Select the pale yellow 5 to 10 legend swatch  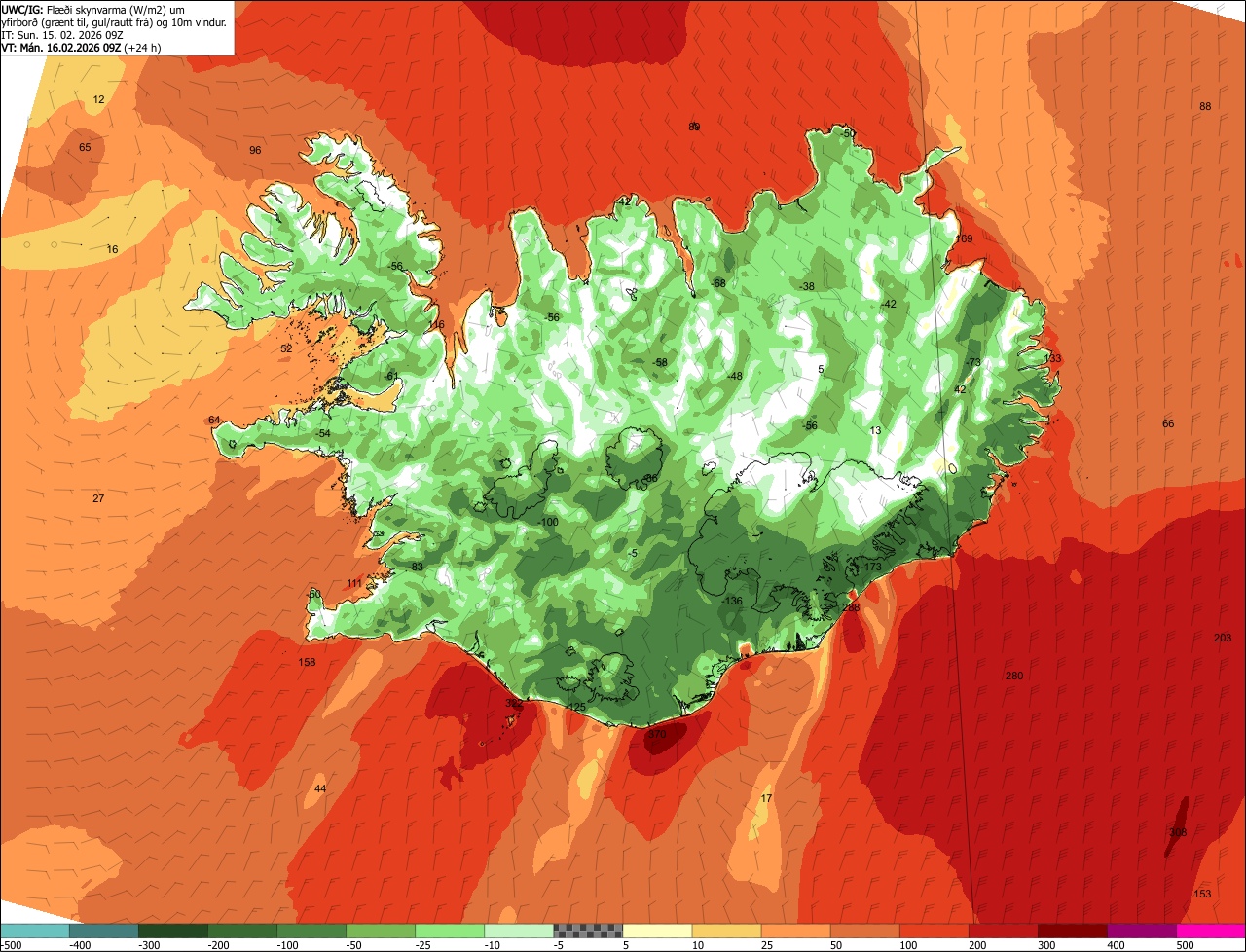[656, 931]
